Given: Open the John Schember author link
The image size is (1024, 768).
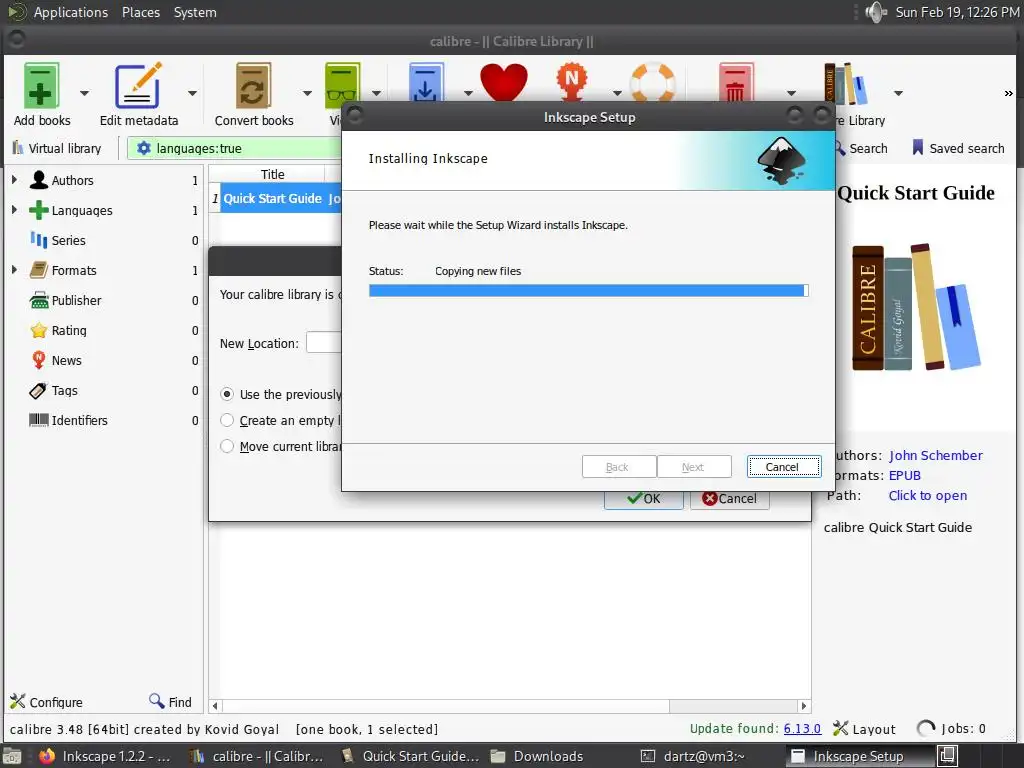Looking at the screenshot, I should click(x=935, y=455).
